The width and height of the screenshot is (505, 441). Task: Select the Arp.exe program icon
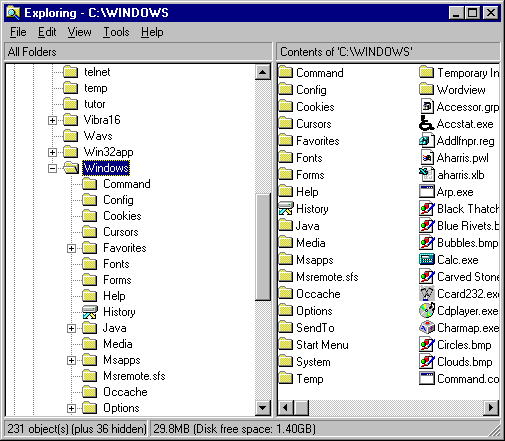426,192
